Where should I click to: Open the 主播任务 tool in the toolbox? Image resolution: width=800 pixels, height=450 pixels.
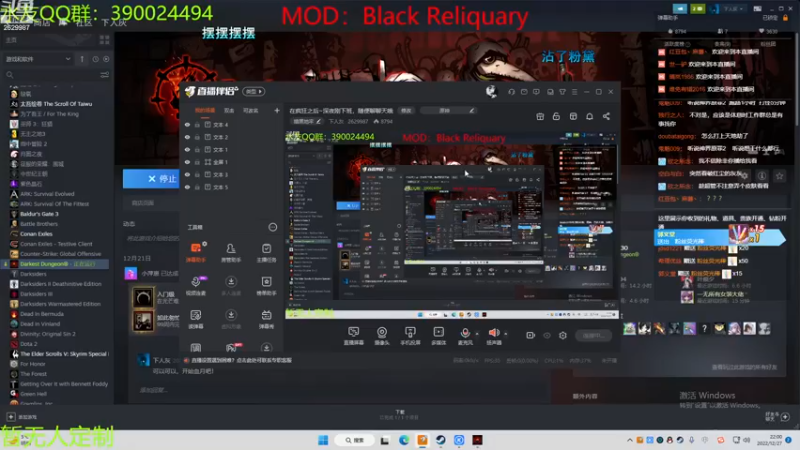(266, 252)
